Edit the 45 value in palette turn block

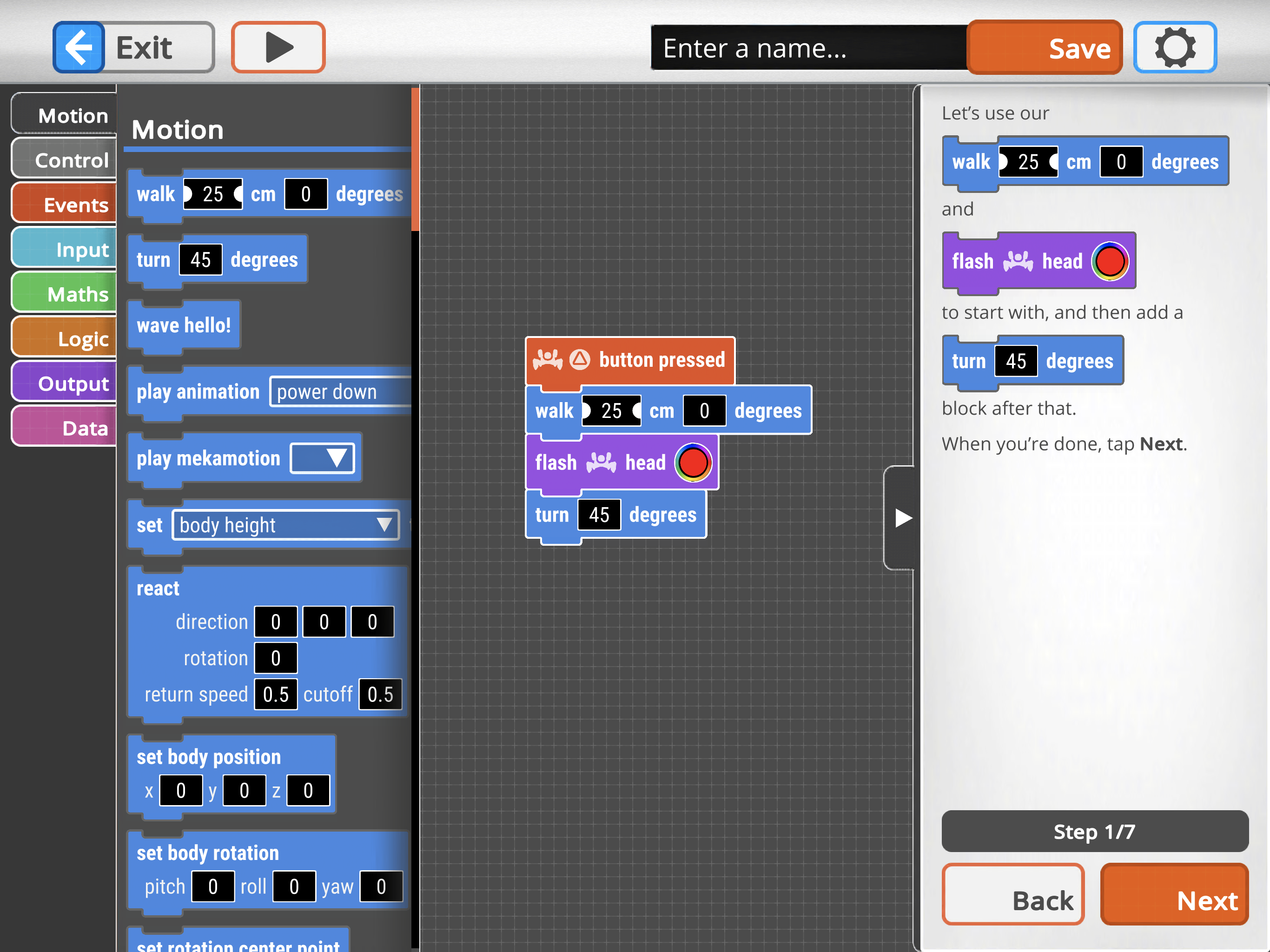point(201,259)
